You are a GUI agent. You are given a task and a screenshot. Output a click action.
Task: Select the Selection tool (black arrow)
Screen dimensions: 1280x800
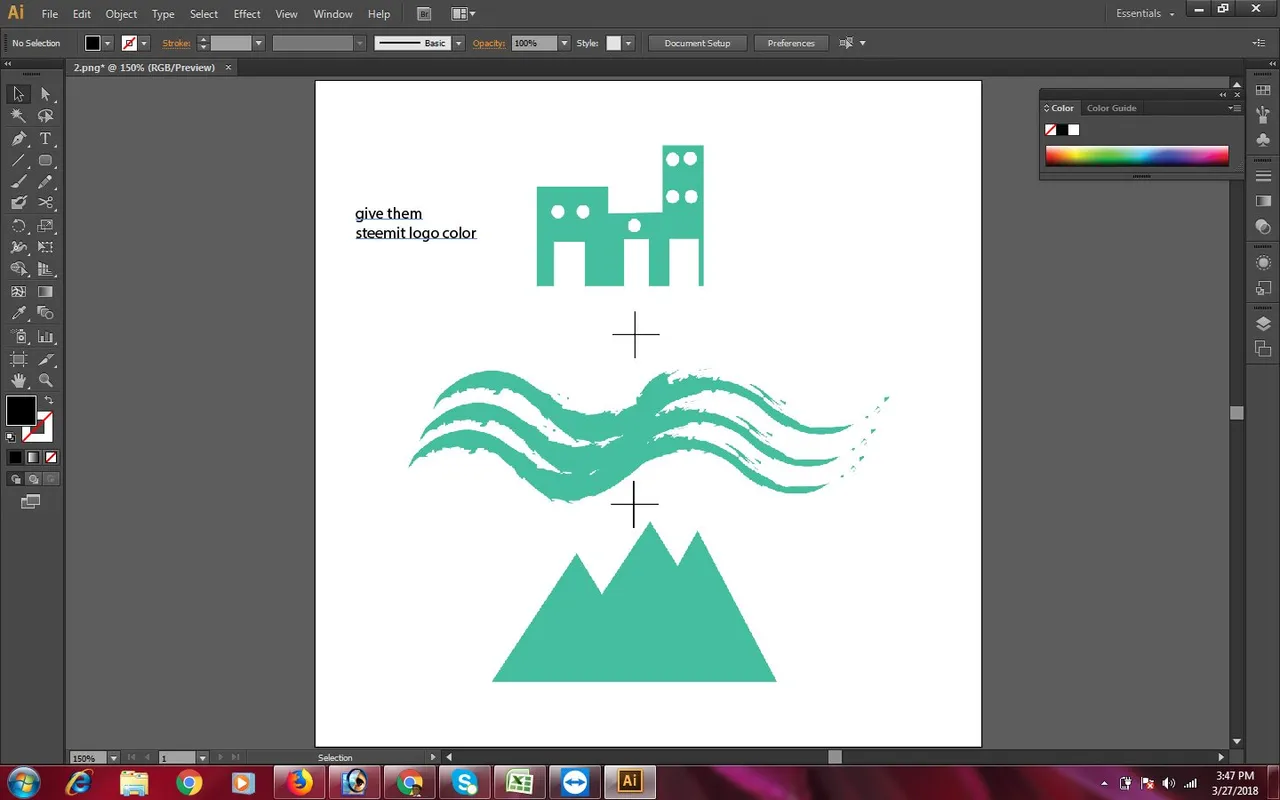pyautogui.click(x=18, y=94)
